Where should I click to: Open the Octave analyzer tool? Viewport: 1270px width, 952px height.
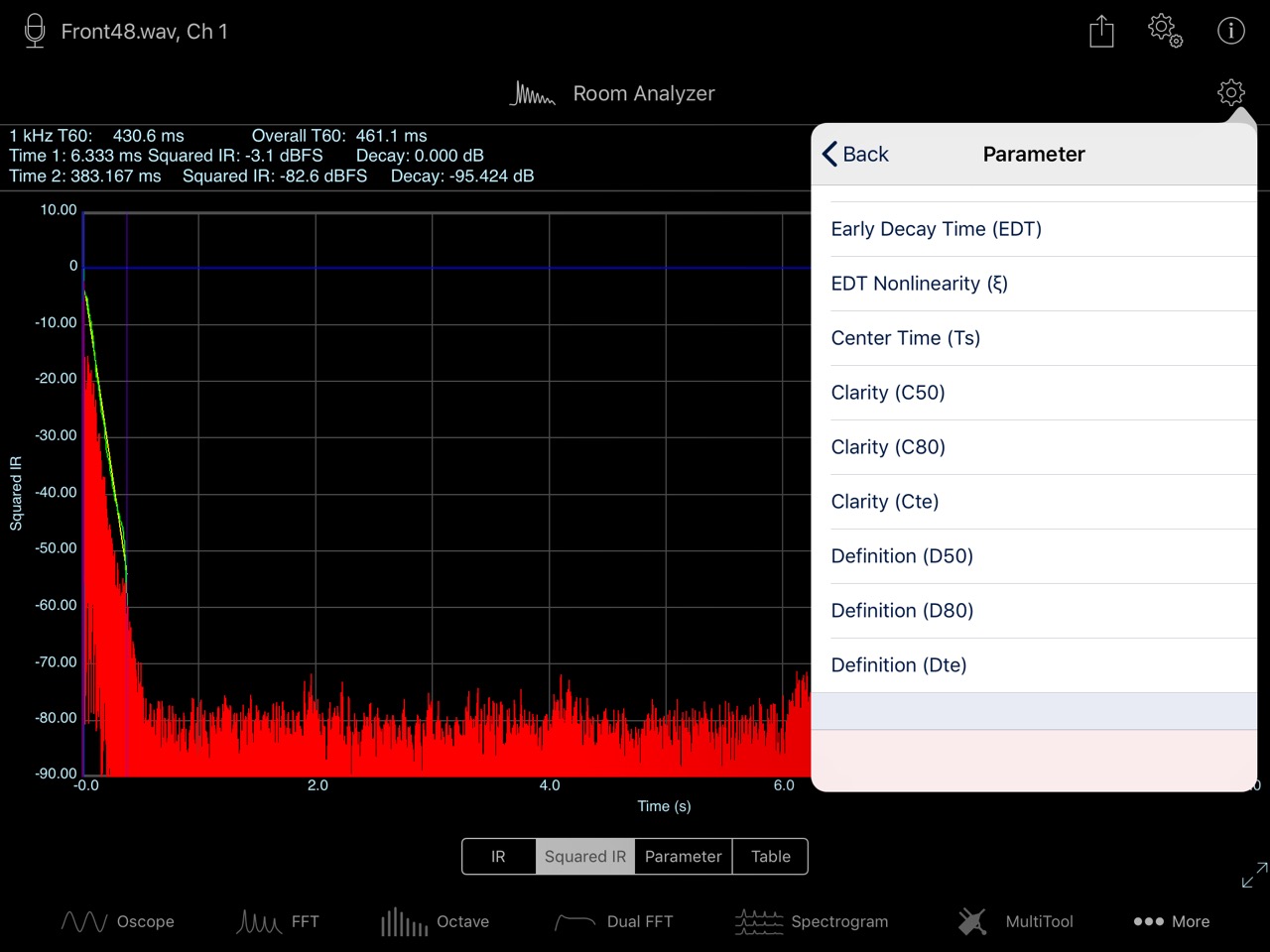coord(436,921)
